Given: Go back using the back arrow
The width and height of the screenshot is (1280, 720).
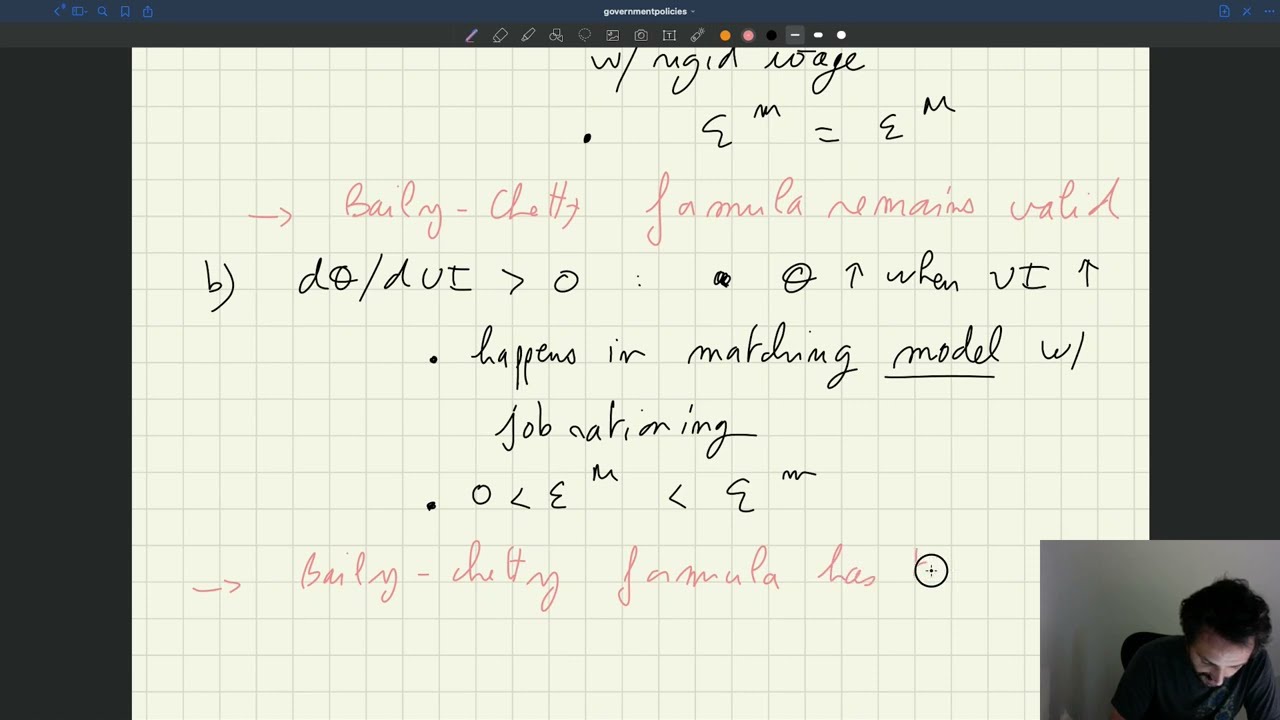Looking at the screenshot, I should [x=58, y=11].
